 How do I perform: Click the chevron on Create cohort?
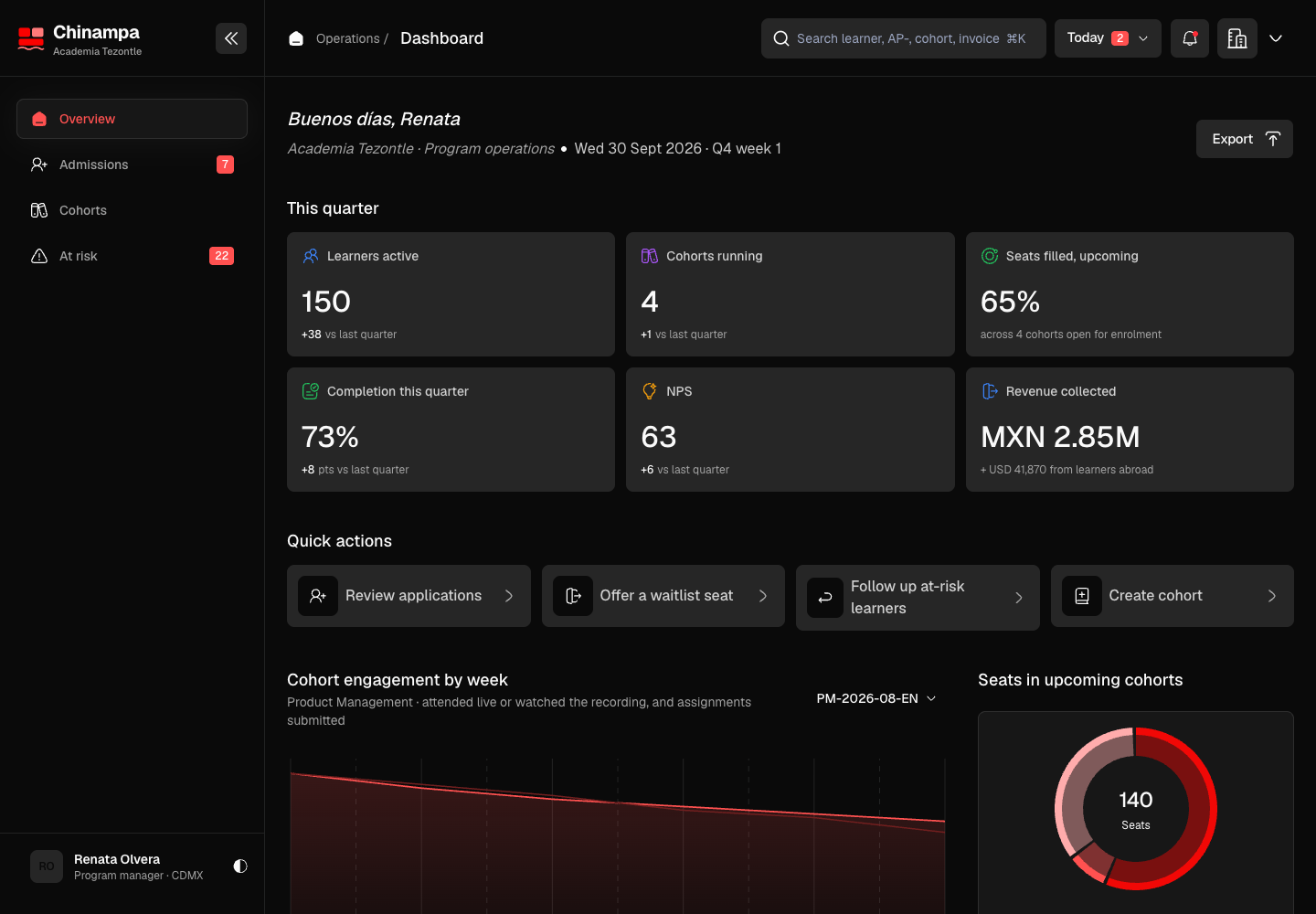[1272, 596]
